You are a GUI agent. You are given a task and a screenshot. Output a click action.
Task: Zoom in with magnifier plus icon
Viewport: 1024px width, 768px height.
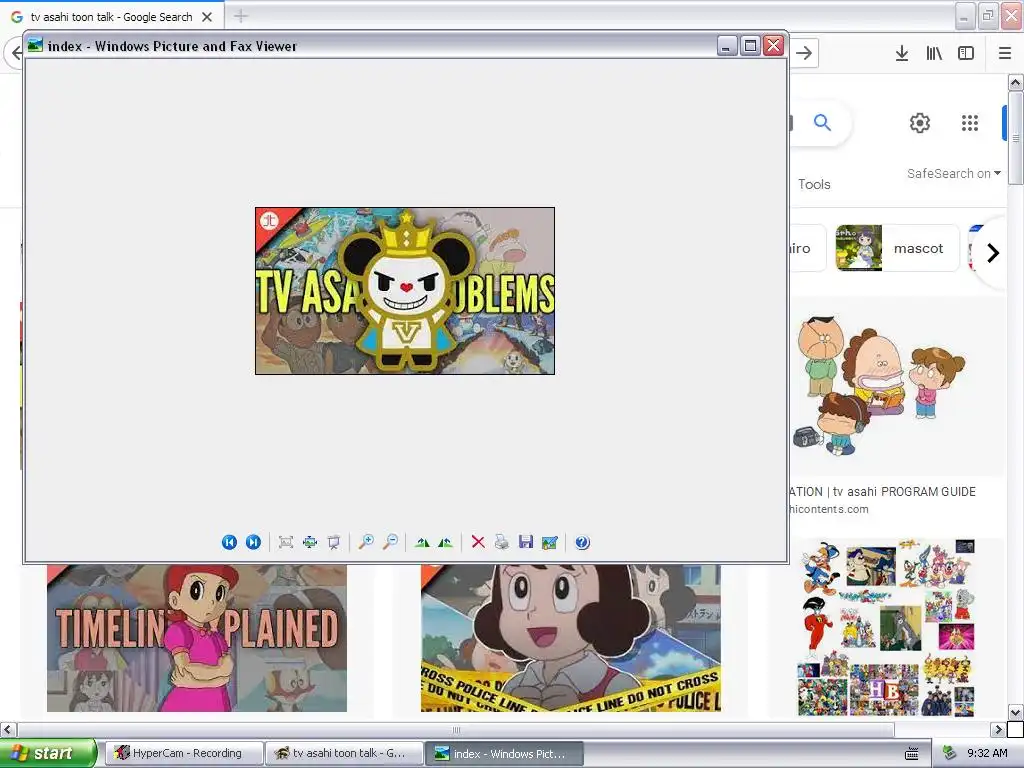pyautogui.click(x=366, y=542)
